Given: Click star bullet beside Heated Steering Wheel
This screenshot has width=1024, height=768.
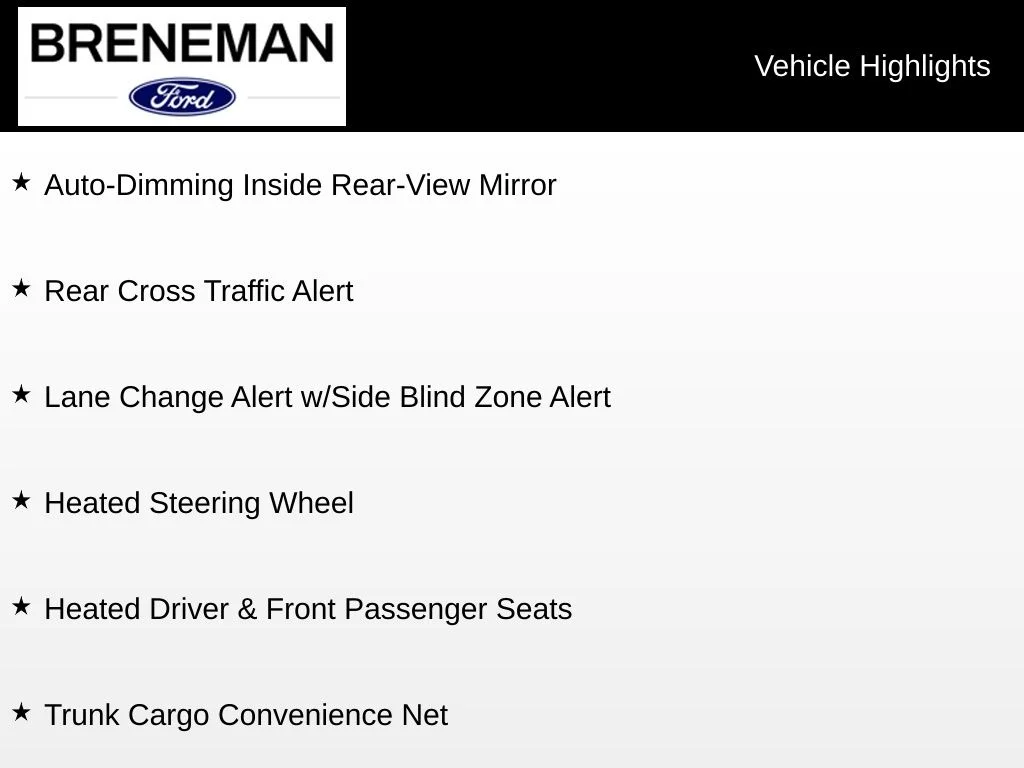Looking at the screenshot, I should tap(22, 500).
